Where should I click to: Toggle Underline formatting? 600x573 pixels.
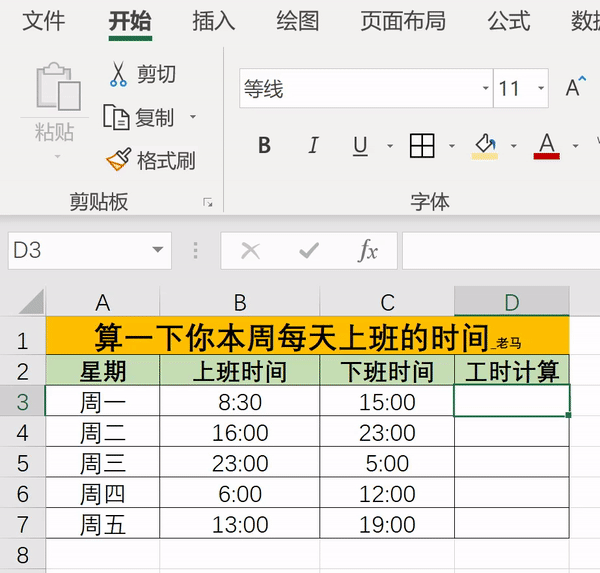(x=360, y=146)
